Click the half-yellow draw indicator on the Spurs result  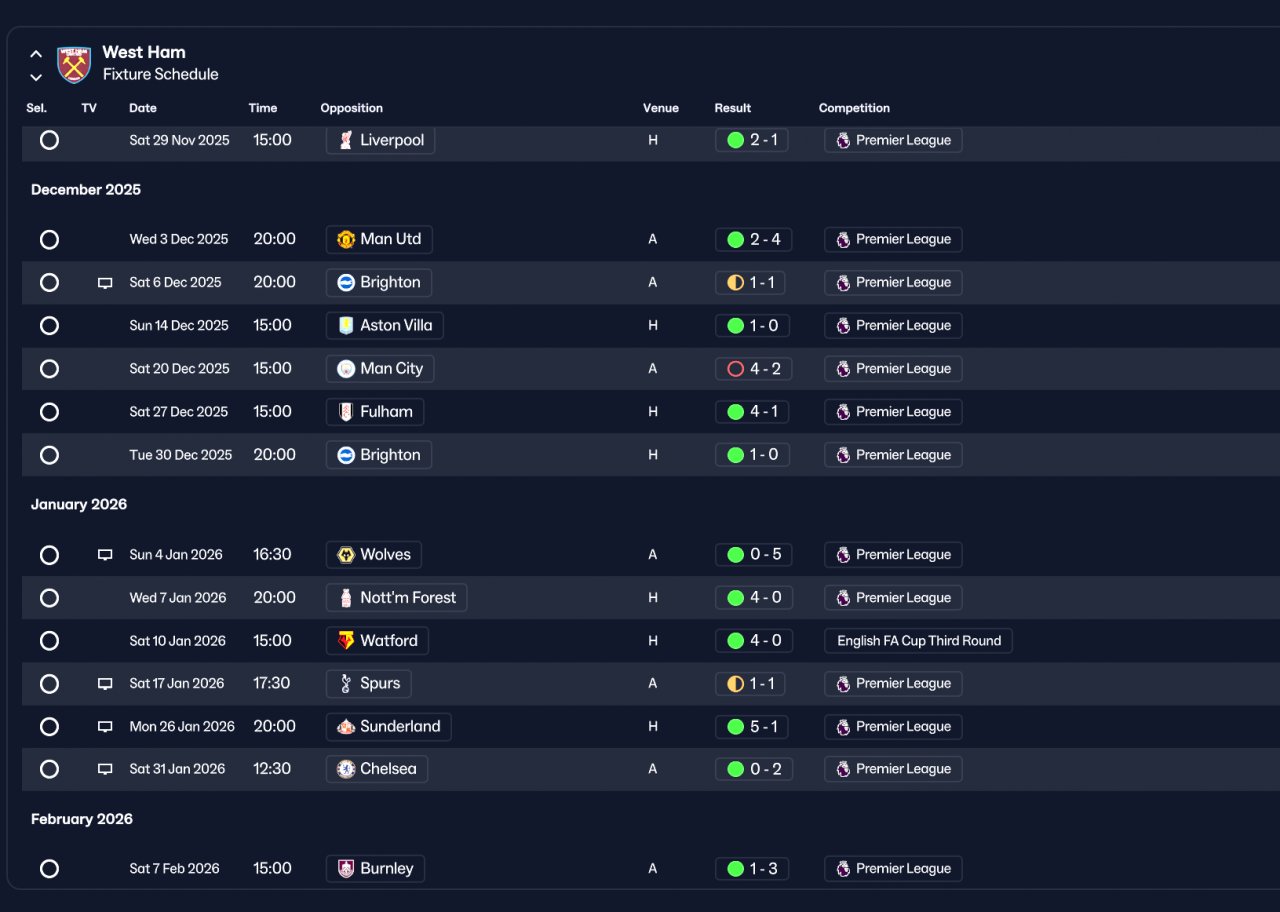point(735,684)
